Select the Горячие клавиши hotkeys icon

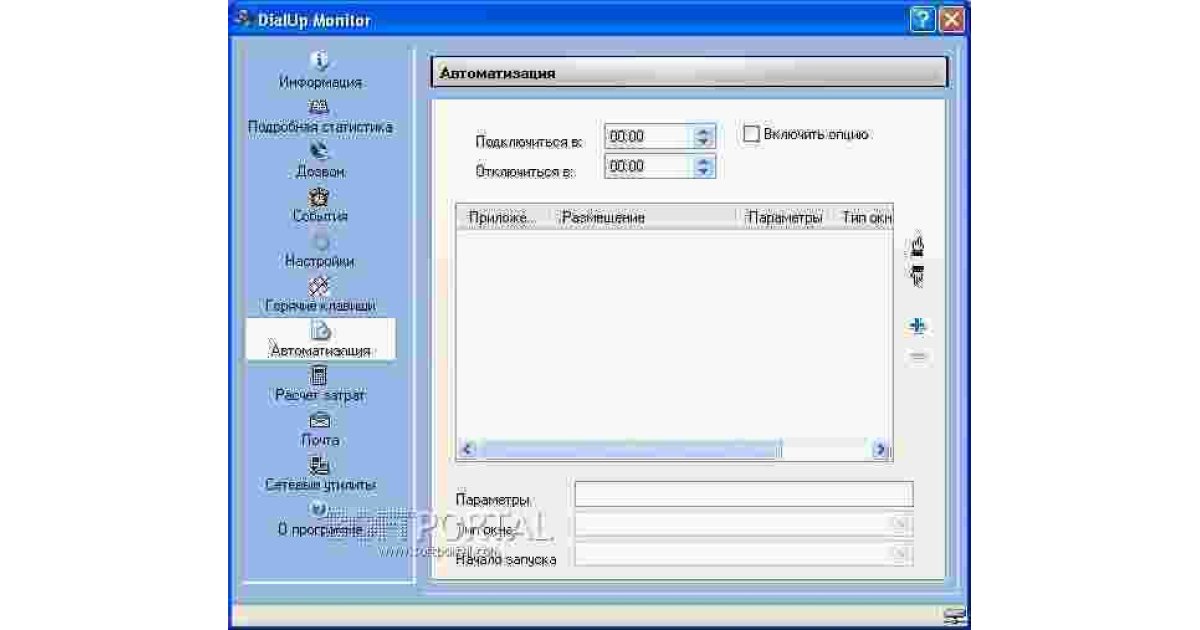tap(319, 287)
